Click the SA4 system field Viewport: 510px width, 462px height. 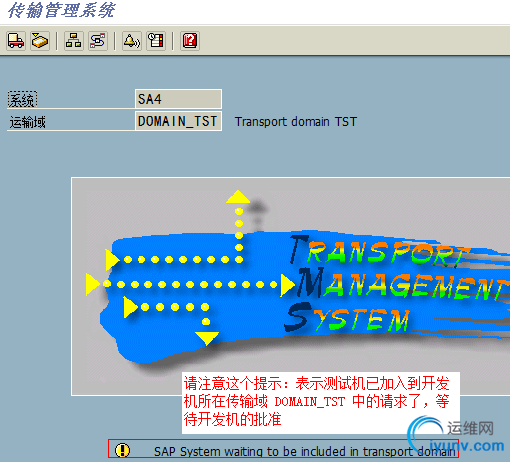(x=178, y=99)
